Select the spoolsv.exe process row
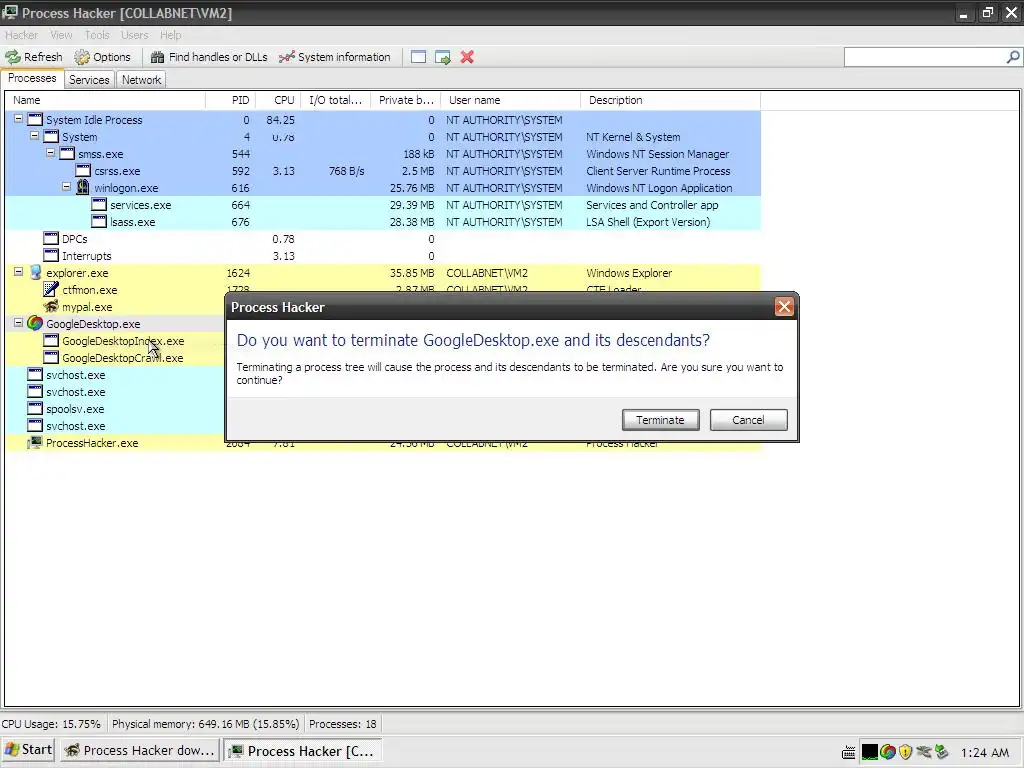Image resolution: width=1024 pixels, height=768 pixels. (x=75, y=409)
